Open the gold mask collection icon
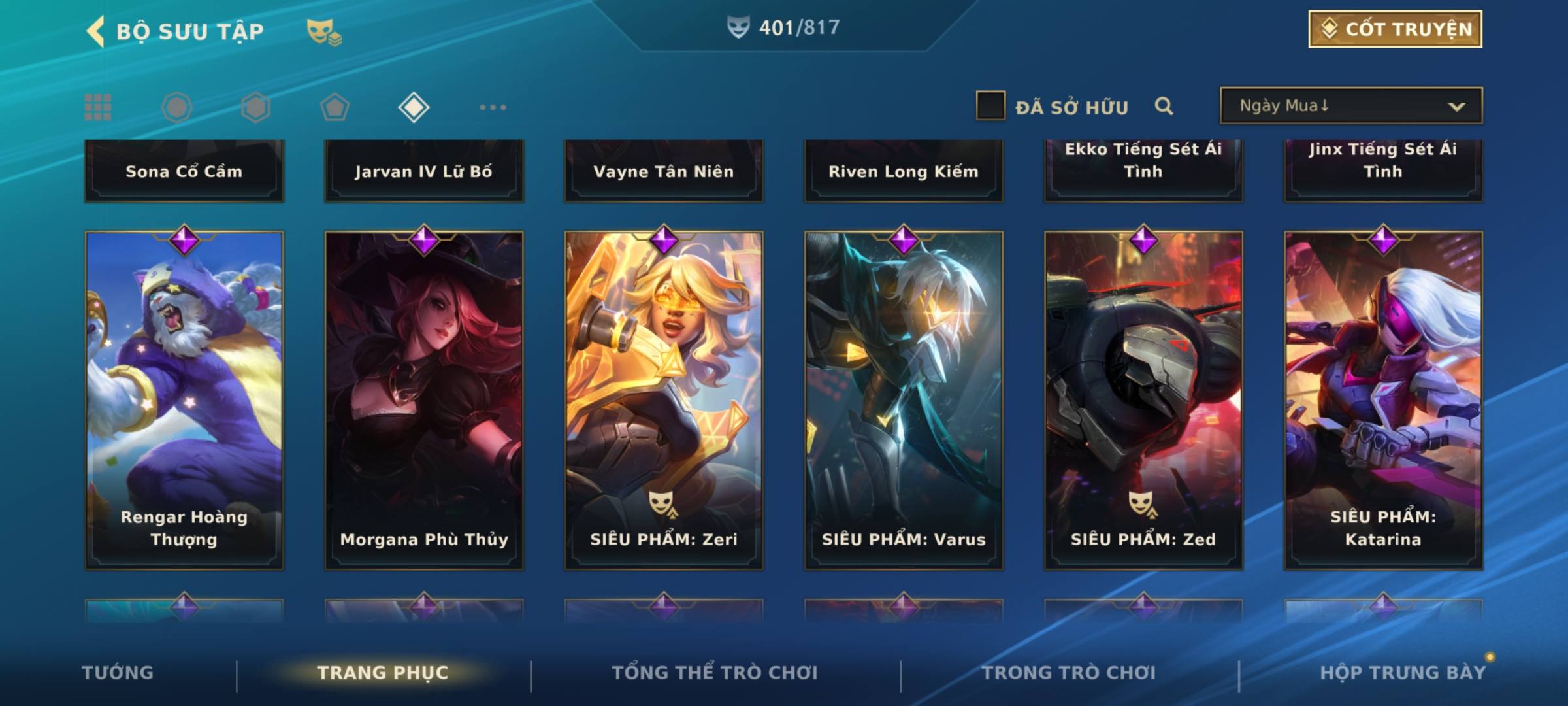Image resolution: width=1568 pixels, height=706 pixels. tap(324, 31)
